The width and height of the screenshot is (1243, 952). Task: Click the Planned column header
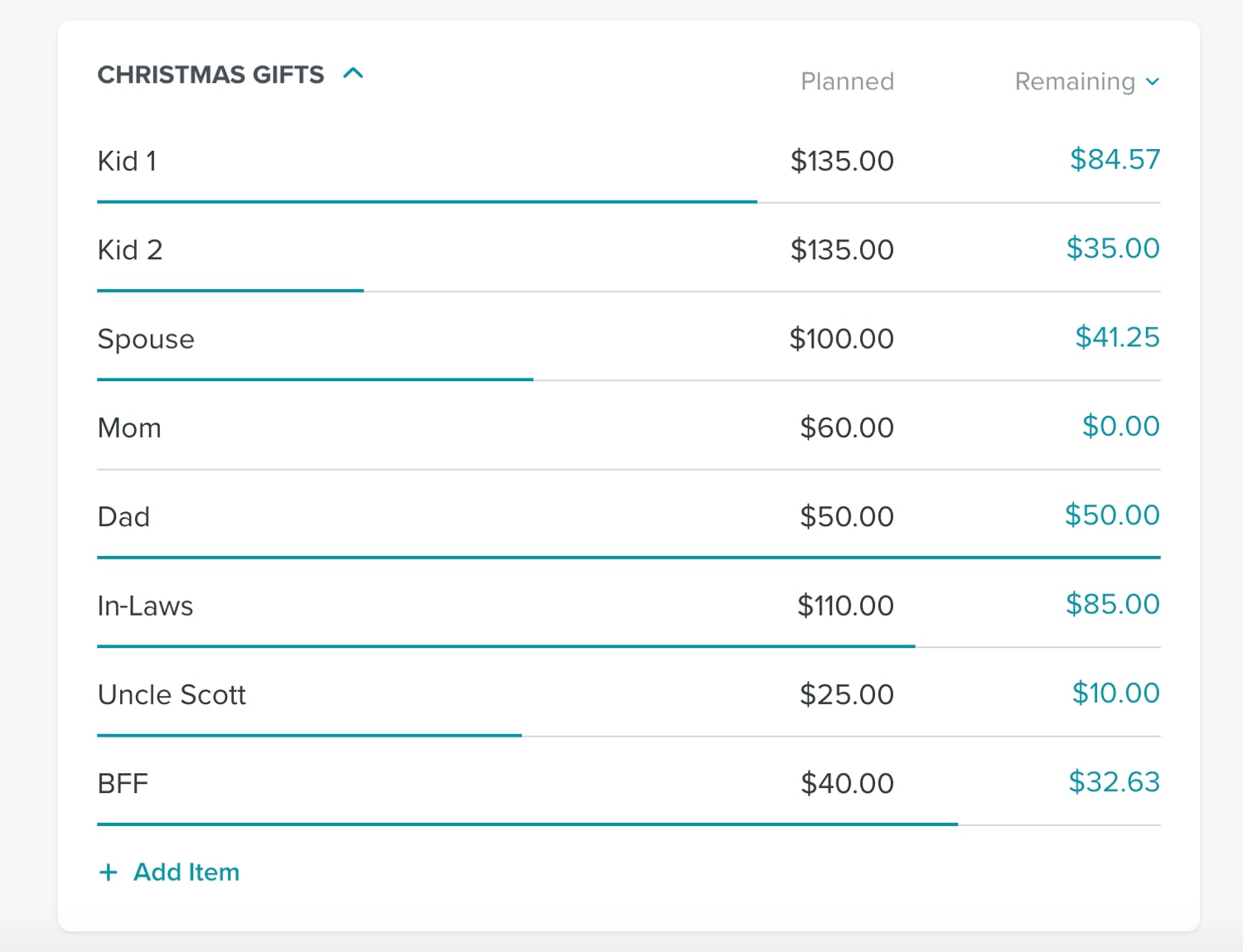[847, 81]
